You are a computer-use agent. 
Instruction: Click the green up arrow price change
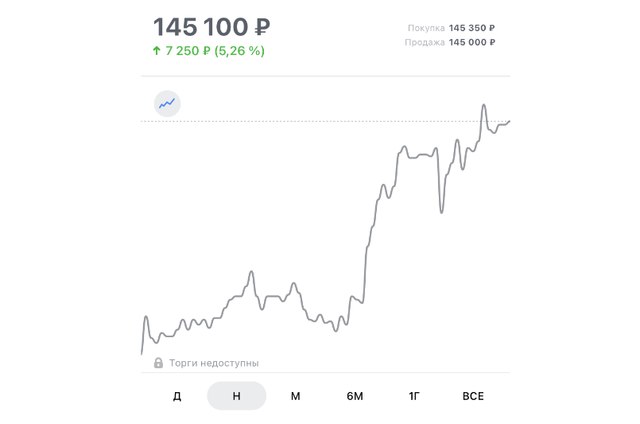coord(157,51)
